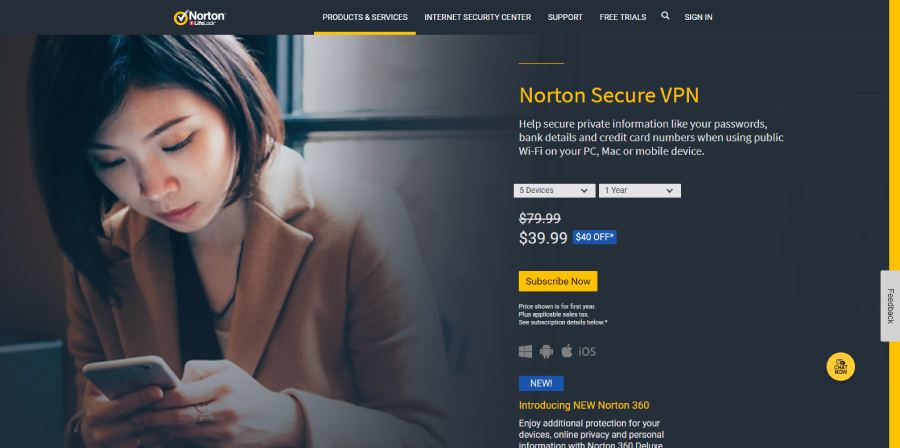The width and height of the screenshot is (900, 448).
Task: Click the iOS platform label
Action: 587,352
